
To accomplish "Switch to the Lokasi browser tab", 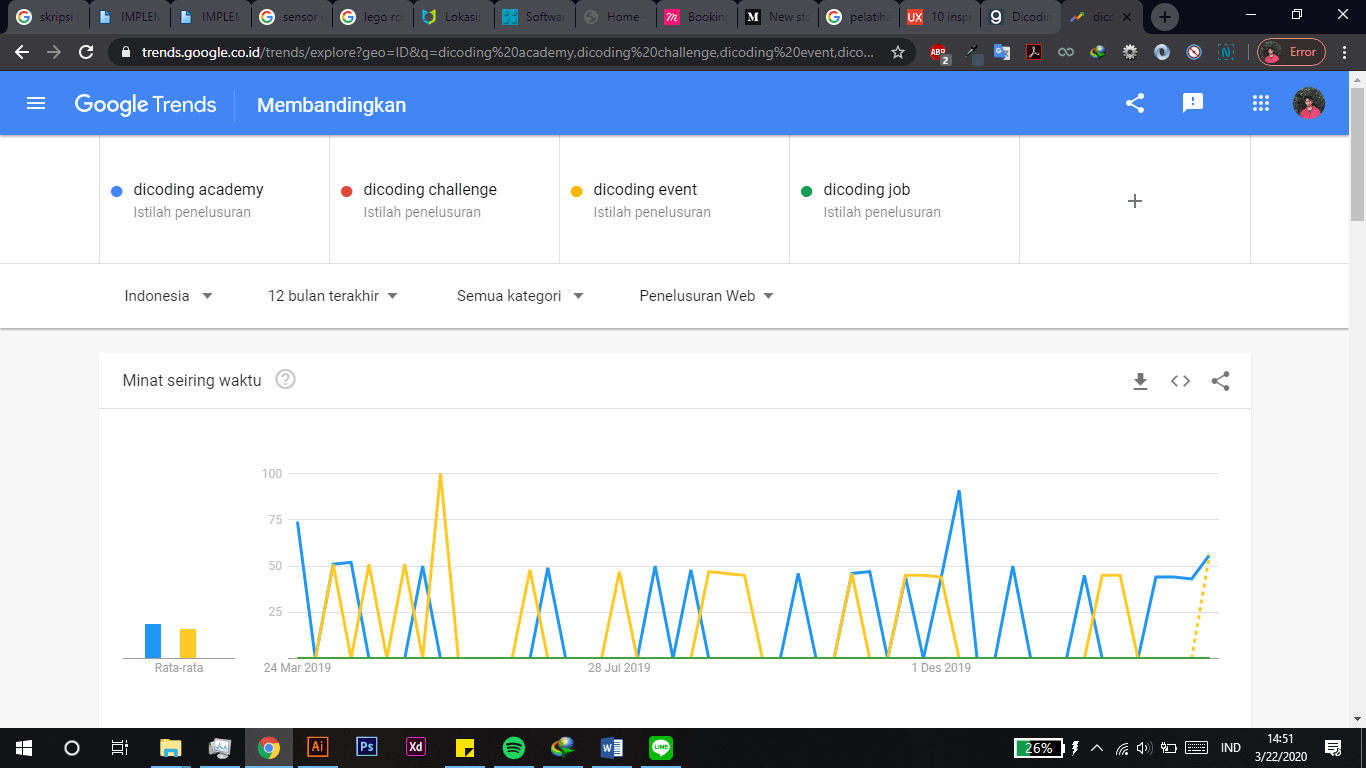I will (x=454, y=17).
